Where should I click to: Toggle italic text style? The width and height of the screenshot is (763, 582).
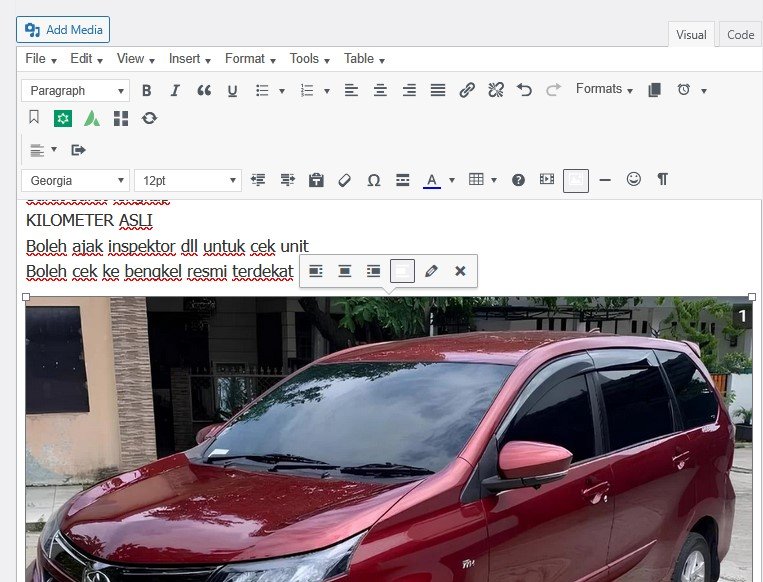coord(175,91)
